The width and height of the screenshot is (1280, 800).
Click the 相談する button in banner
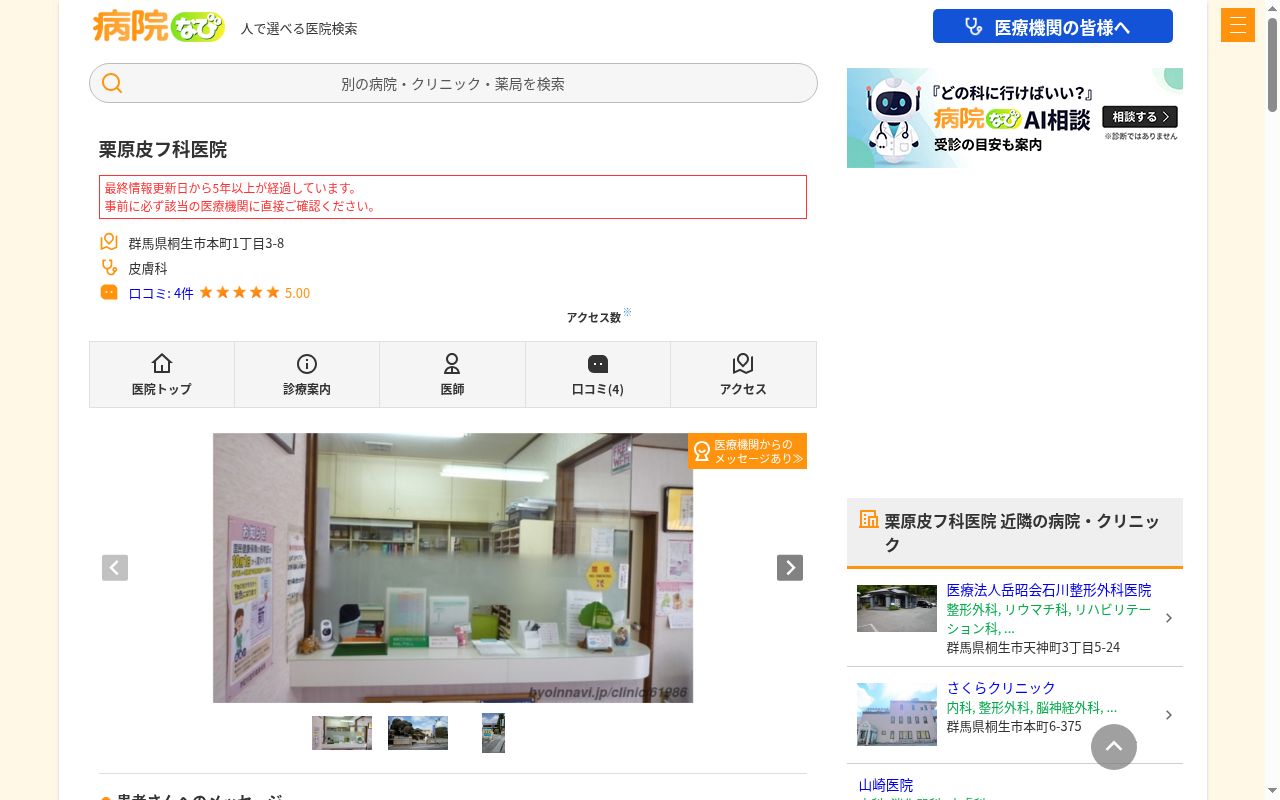pyautogui.click(x=1140, y=117)
